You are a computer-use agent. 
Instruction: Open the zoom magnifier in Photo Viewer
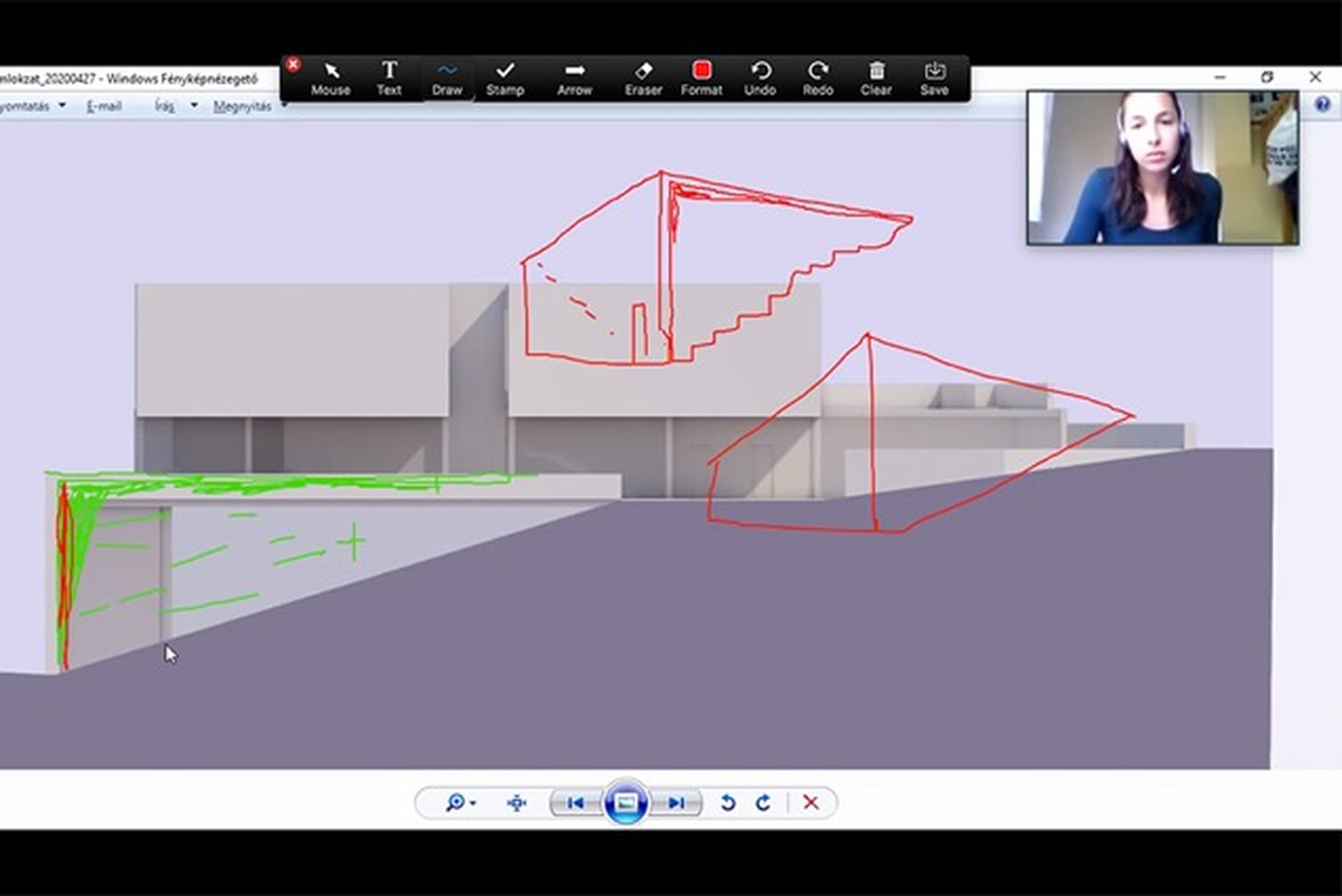point(460,802)
